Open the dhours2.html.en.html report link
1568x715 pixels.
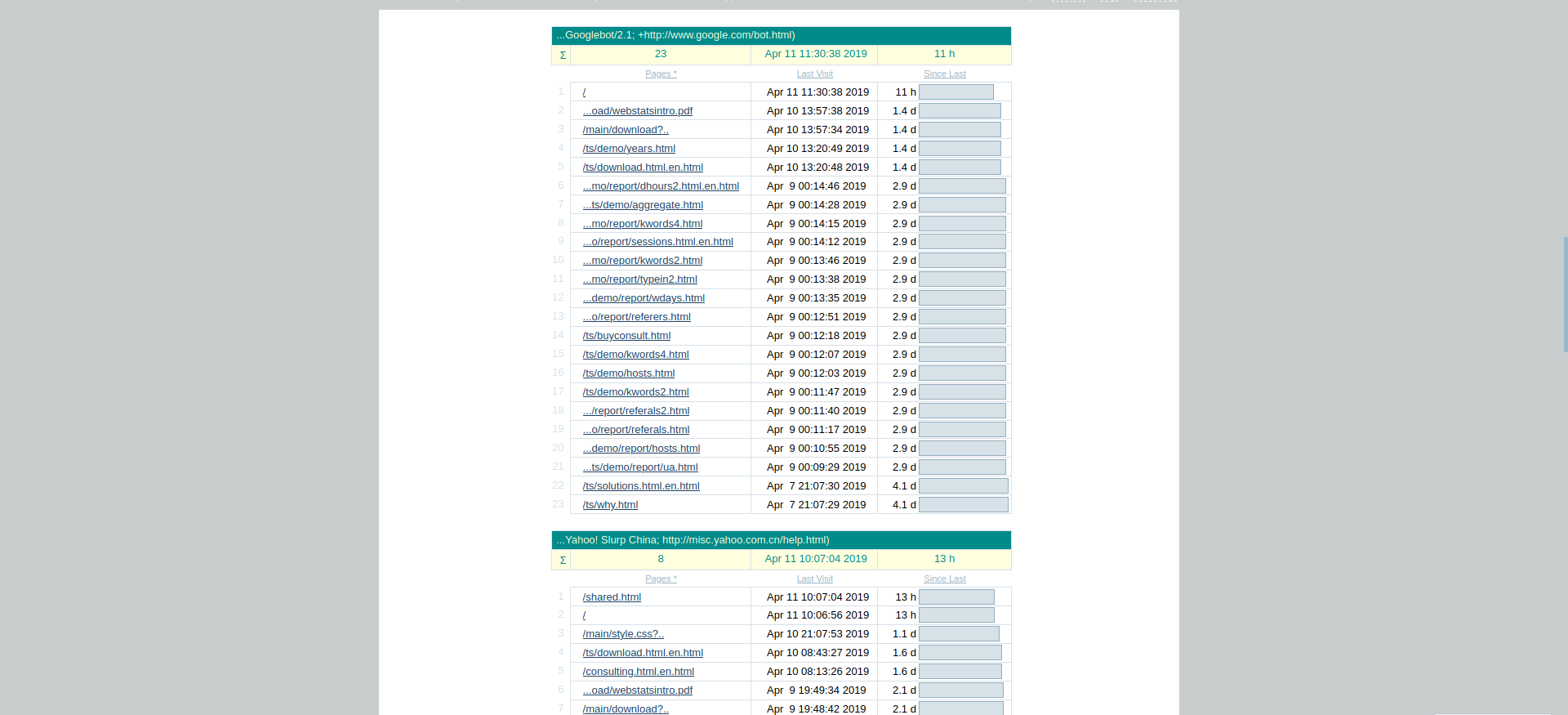tap(661, 186)
